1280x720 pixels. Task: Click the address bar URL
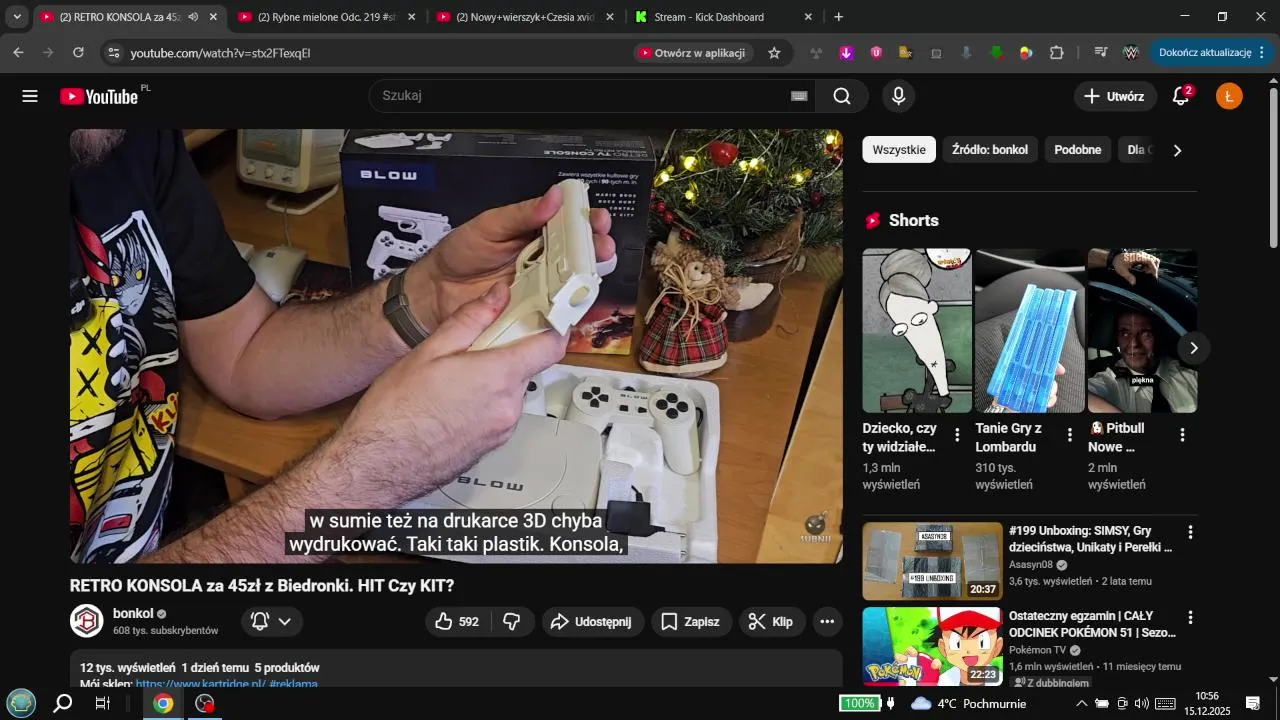tap(221, 53)
